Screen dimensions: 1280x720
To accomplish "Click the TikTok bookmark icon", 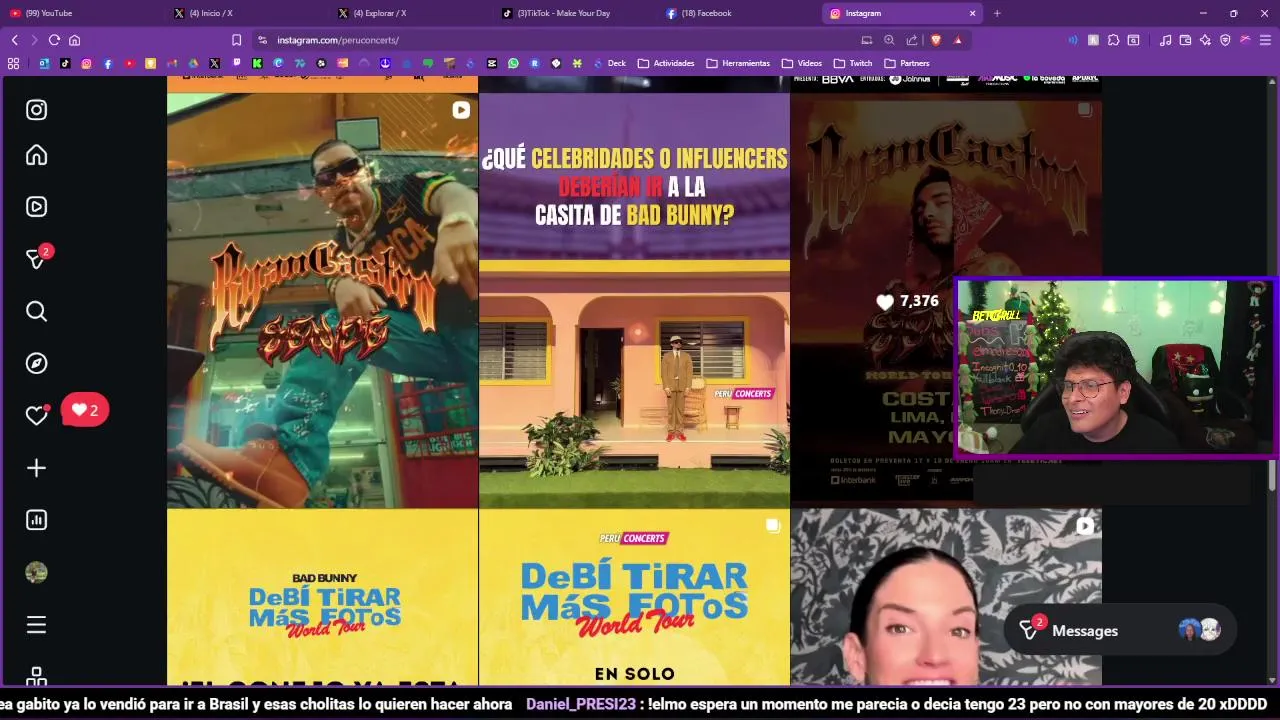I will [x=65, y=63].
